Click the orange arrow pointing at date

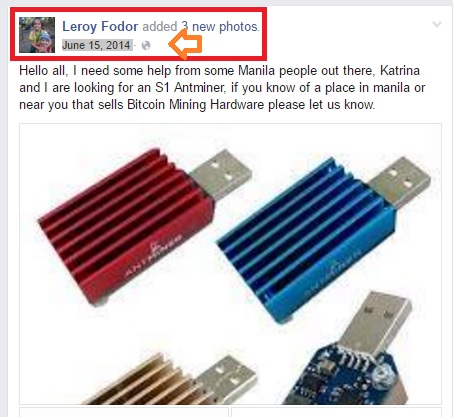[186, 44]
